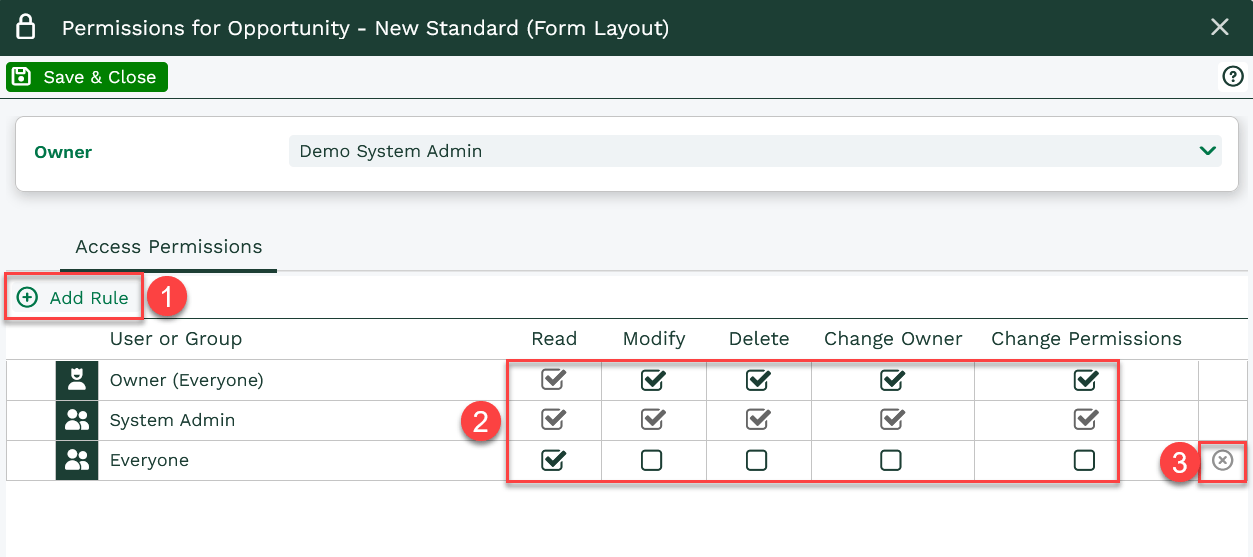The image size is (1253, 557).
Task: Enable Delete for Everyone
Action: (x=757, y=460)
